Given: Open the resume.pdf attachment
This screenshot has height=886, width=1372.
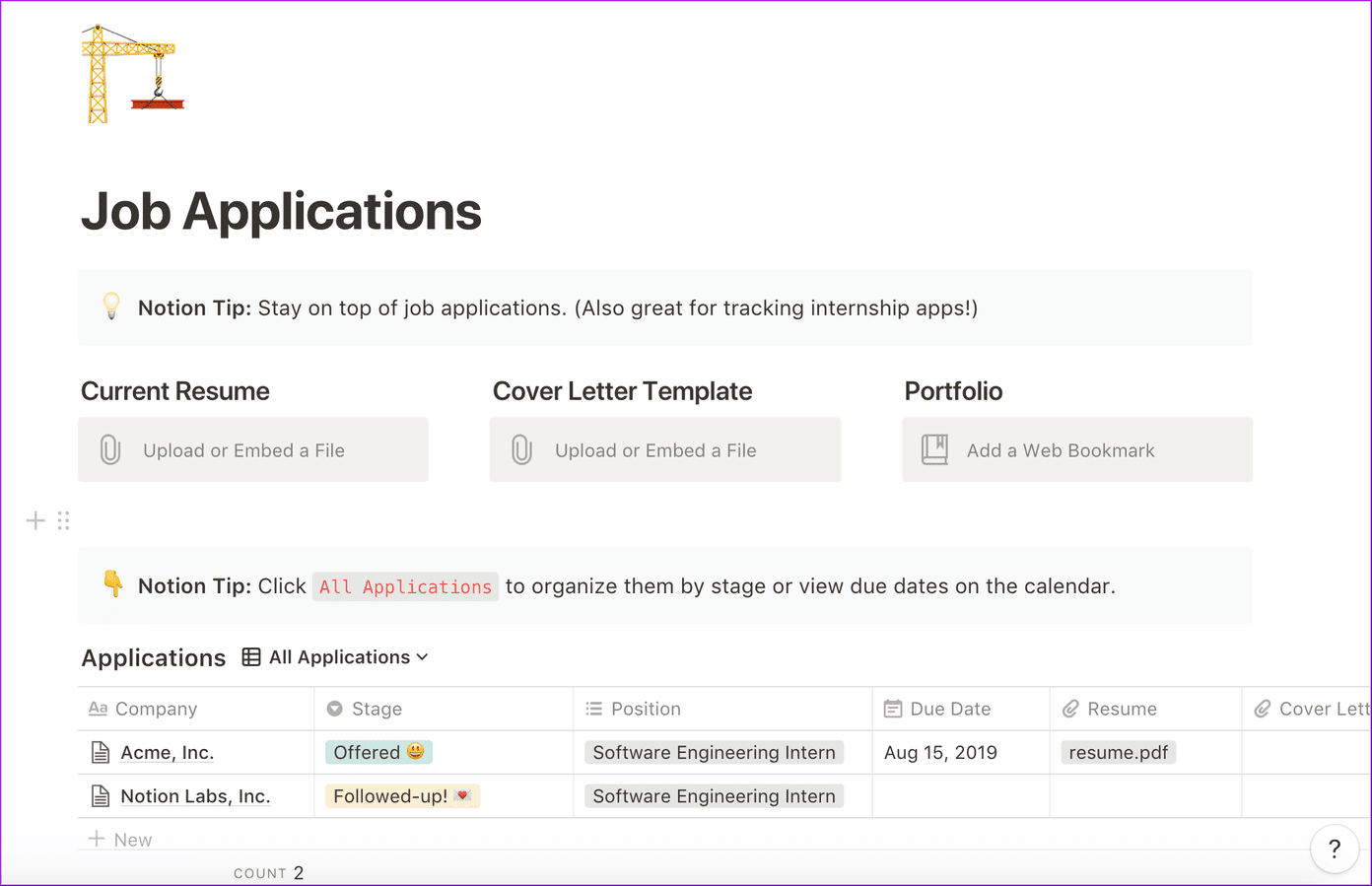Looking at the screenshot, I should 1118,752.
